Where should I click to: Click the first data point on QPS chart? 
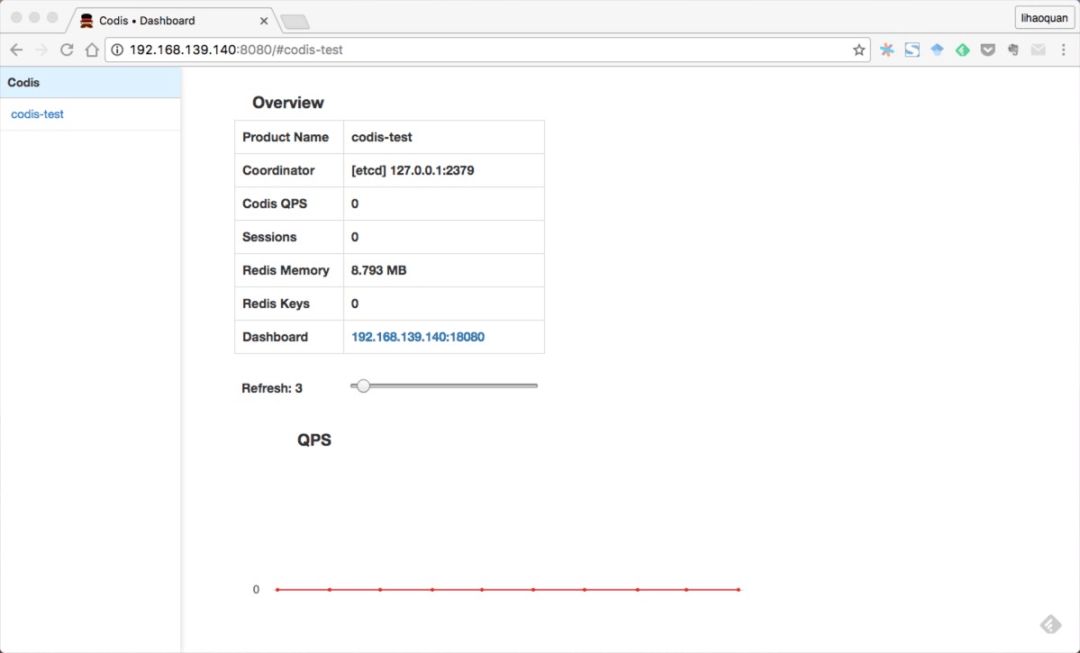point(277,590)
